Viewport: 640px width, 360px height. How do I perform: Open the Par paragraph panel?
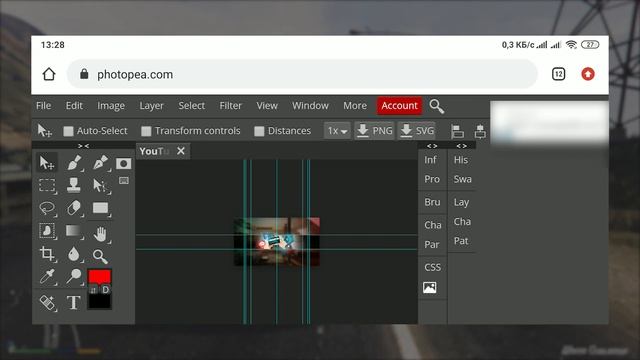tap(432, 244)
